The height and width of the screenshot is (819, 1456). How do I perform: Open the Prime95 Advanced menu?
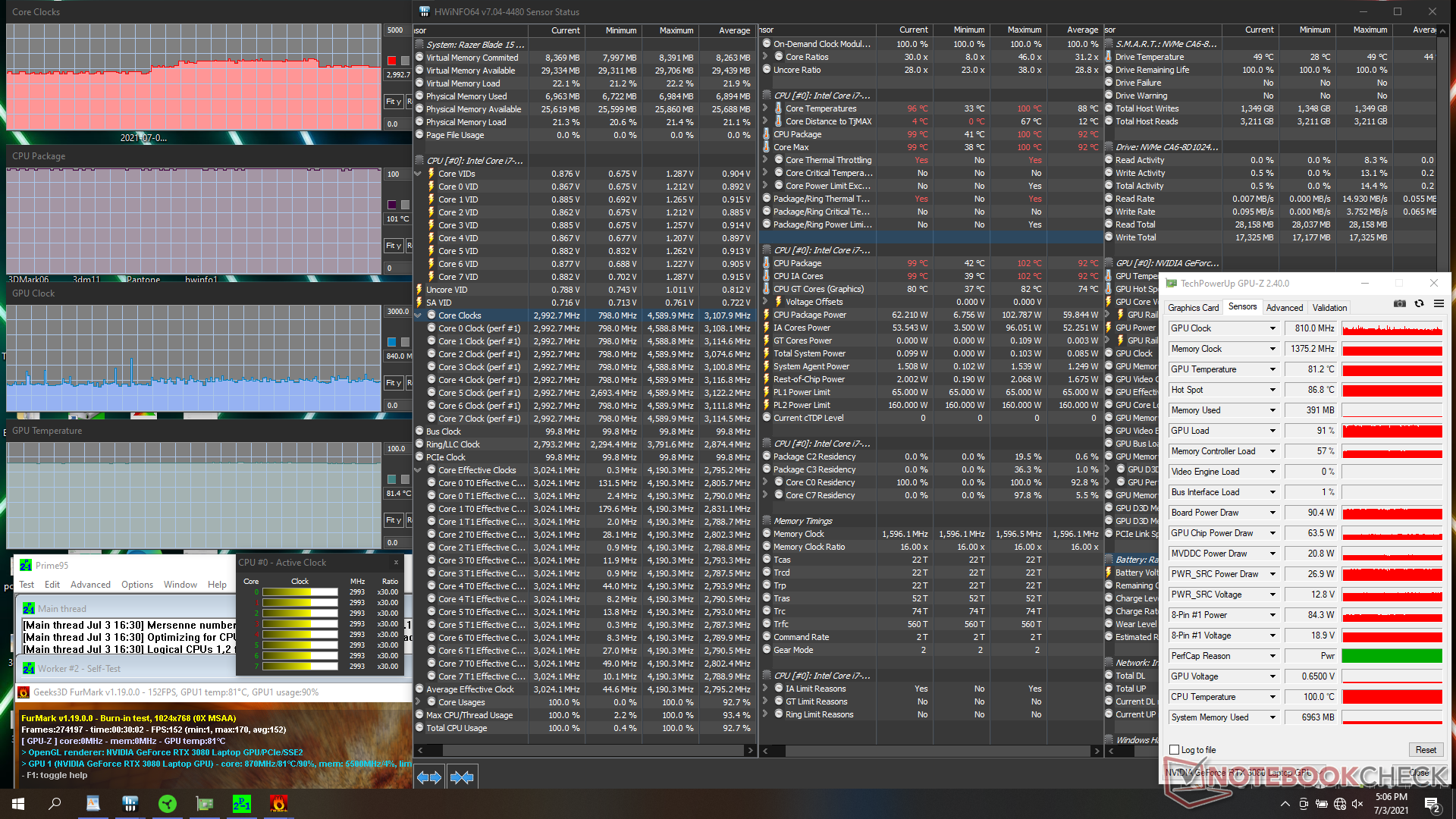point(90,585)
